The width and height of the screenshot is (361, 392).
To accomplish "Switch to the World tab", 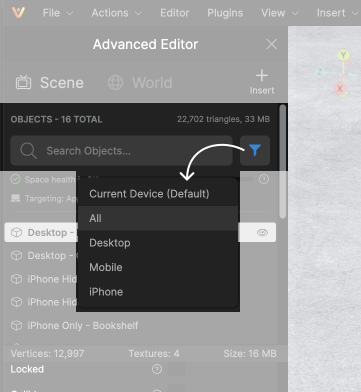I will [140, 83].
